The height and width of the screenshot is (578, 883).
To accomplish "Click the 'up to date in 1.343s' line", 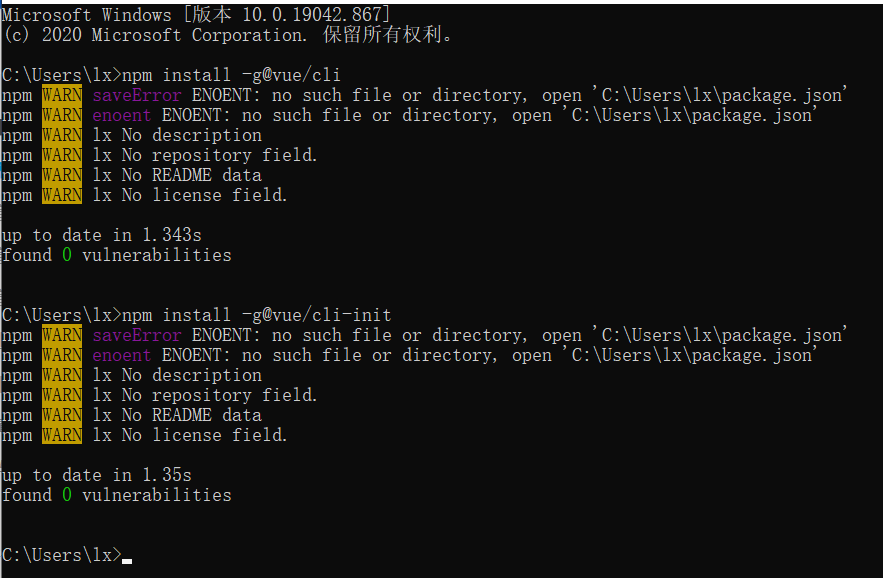I will (101, 235).
